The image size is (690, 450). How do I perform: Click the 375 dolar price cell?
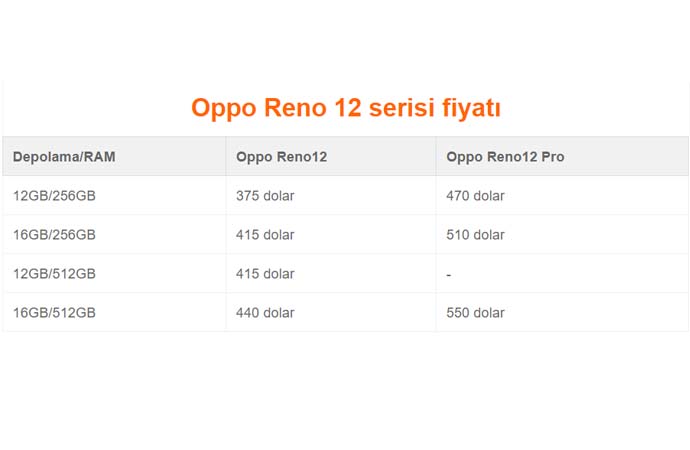coord(265,196)
